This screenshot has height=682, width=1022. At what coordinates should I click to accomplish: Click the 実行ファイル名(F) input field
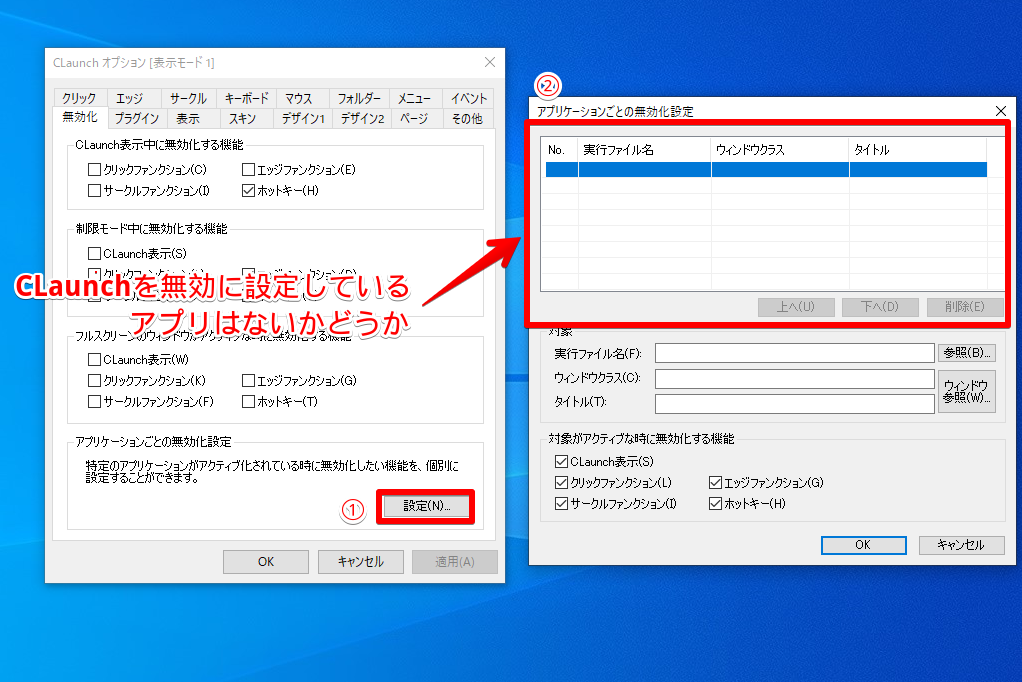point(795,353)
